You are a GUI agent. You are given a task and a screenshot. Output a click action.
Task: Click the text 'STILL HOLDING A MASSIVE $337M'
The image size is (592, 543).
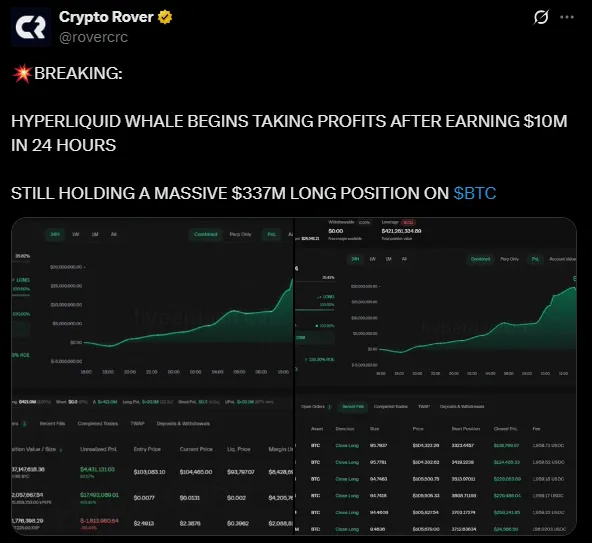click(148, 193)
